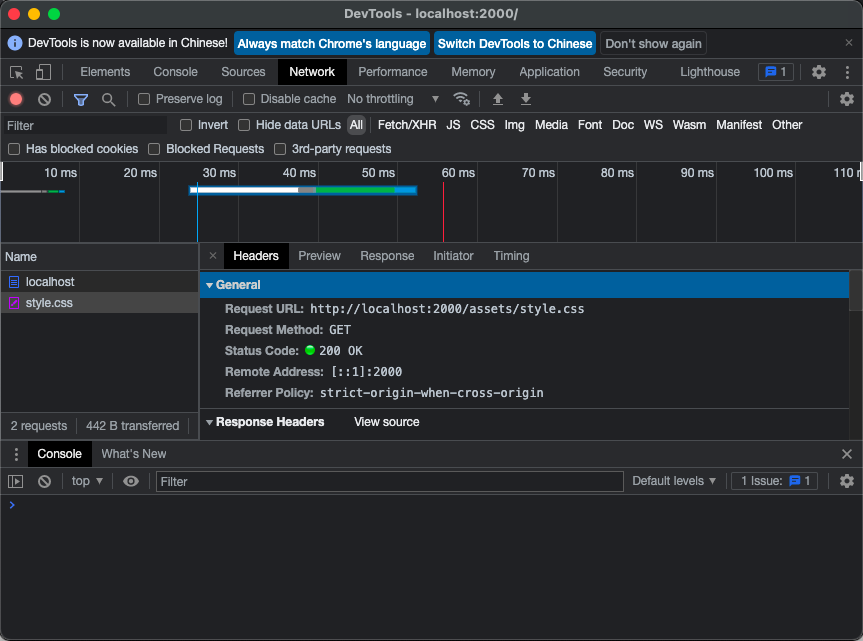Click the Name column header
Screen dimensions: 863x641
point(100,257)
